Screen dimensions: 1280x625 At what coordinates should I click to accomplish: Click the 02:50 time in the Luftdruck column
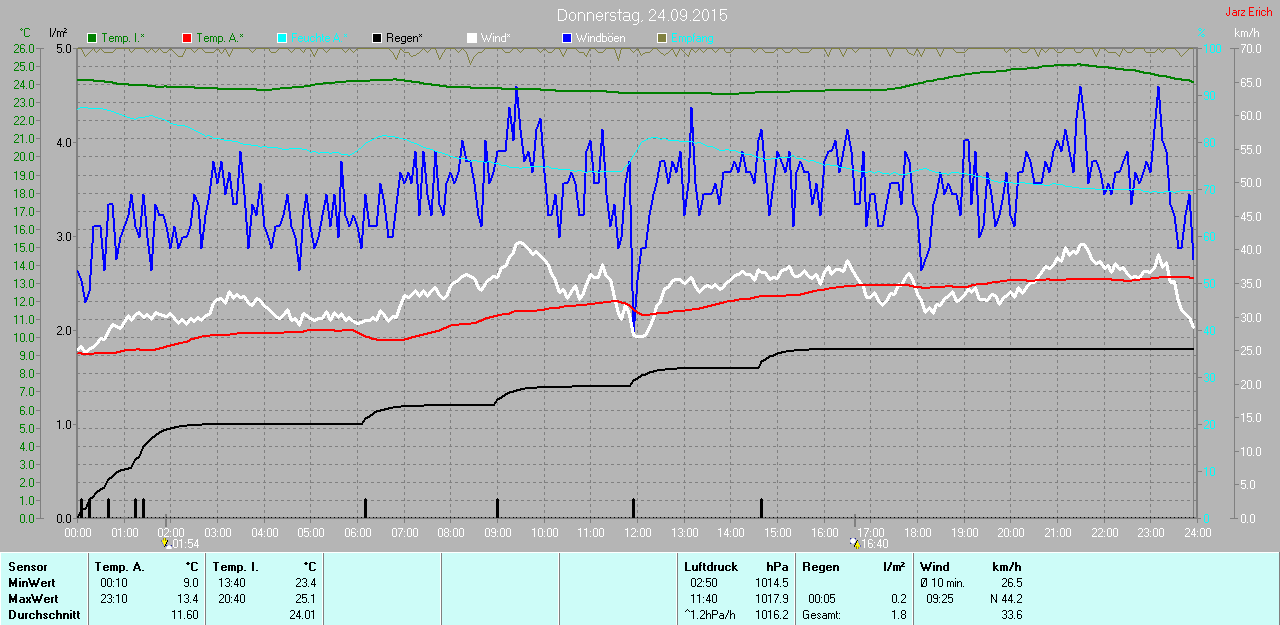click(x=704, y=583)
